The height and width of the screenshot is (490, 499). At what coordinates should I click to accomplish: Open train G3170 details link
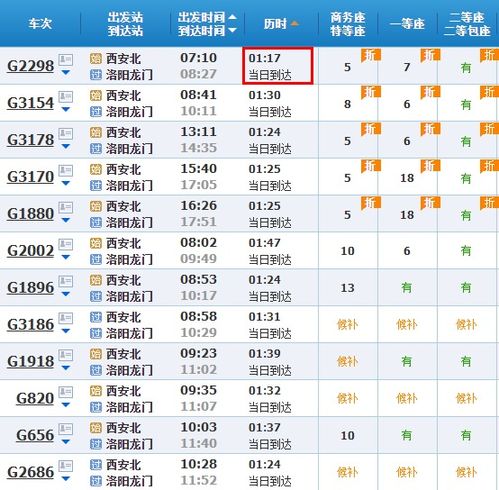pos(30,177)
